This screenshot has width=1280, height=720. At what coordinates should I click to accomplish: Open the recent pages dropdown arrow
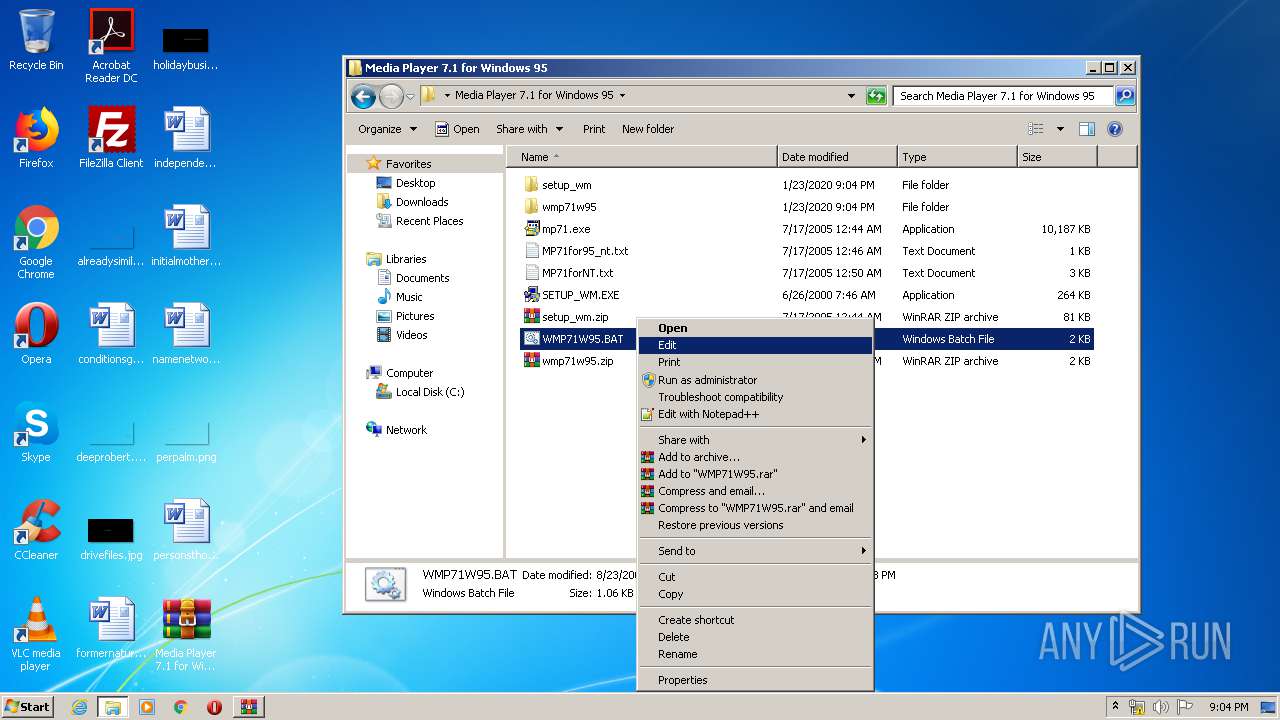pyautogui.click(x=410, y=97)
